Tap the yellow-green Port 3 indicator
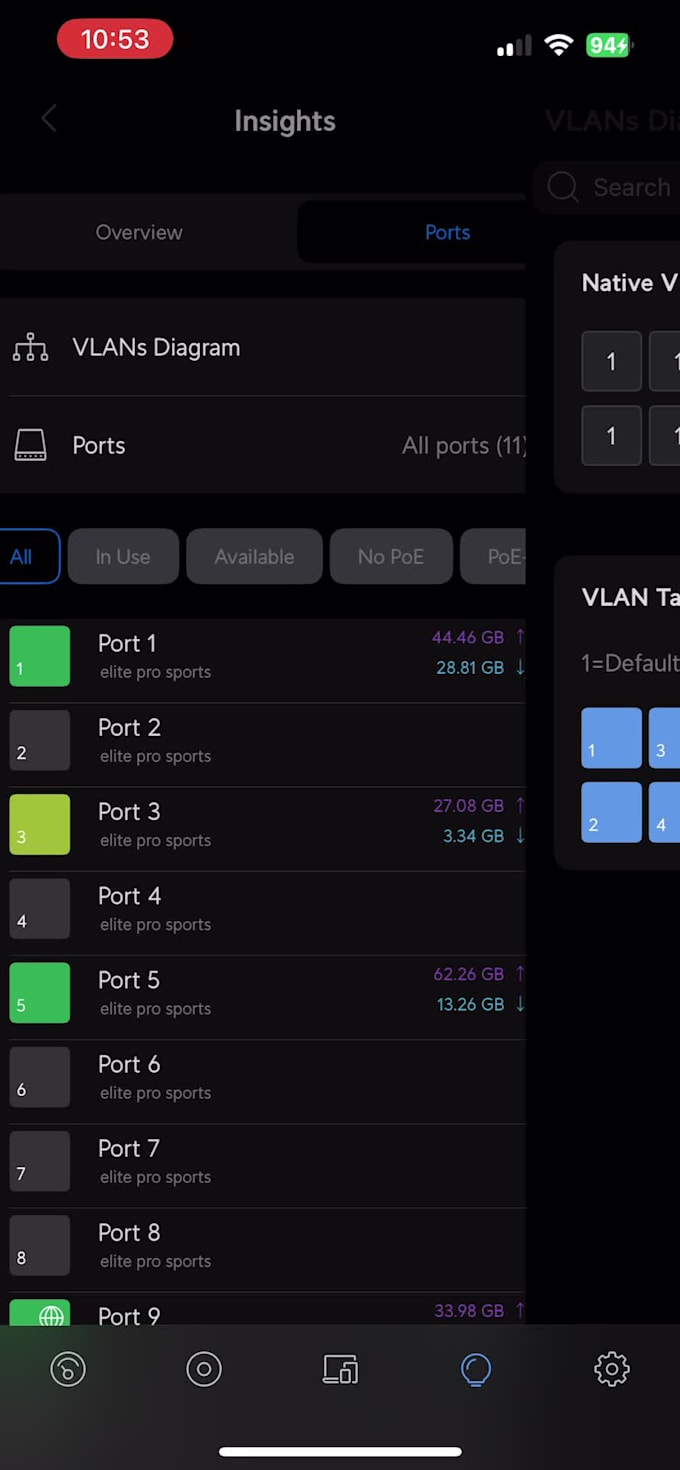The width and height of the screenshot is (680, 1470). [x=39, y=824]
